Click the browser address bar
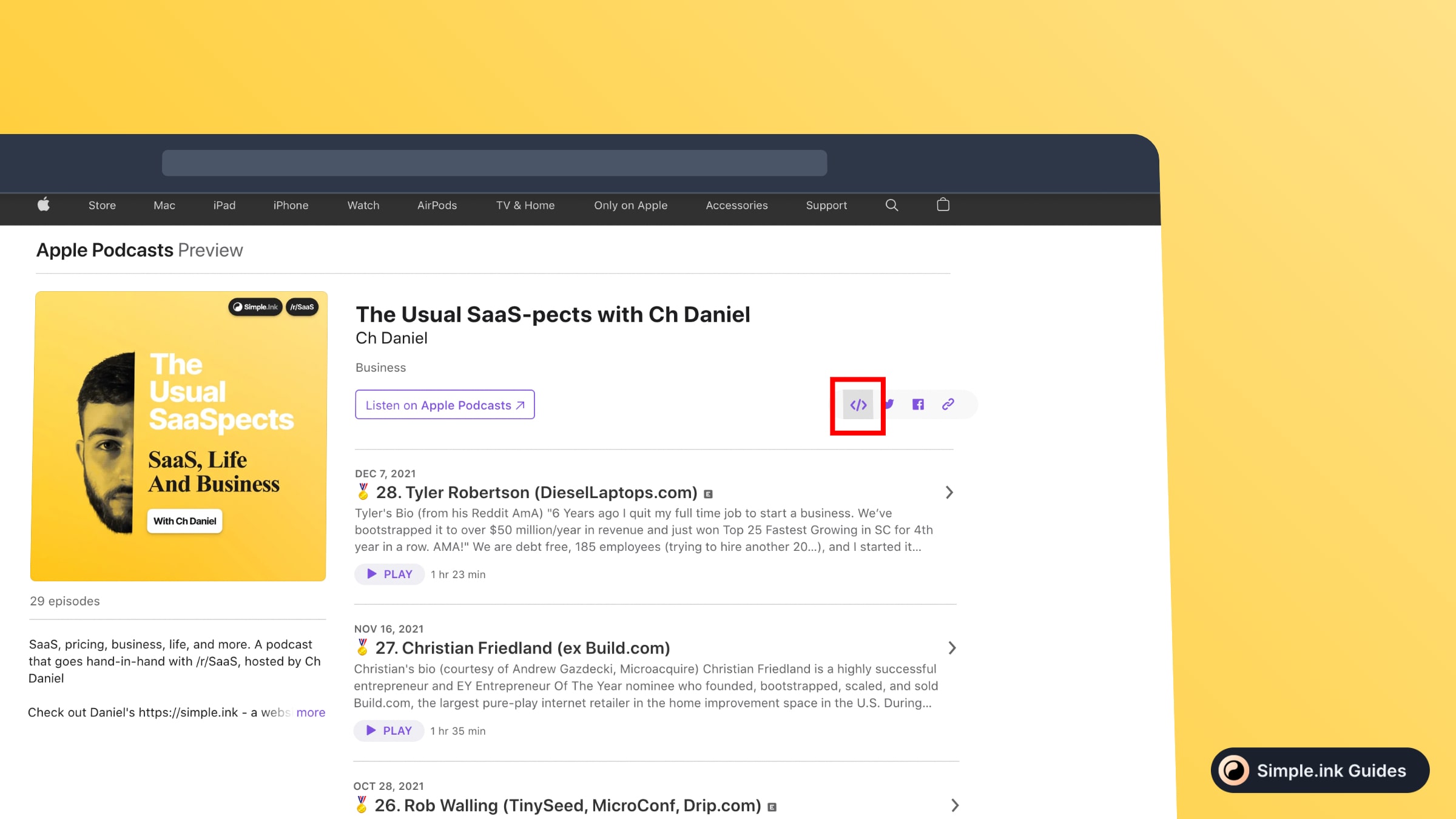The height and width of the screenshot is (819, 1456). pos(494,163)
